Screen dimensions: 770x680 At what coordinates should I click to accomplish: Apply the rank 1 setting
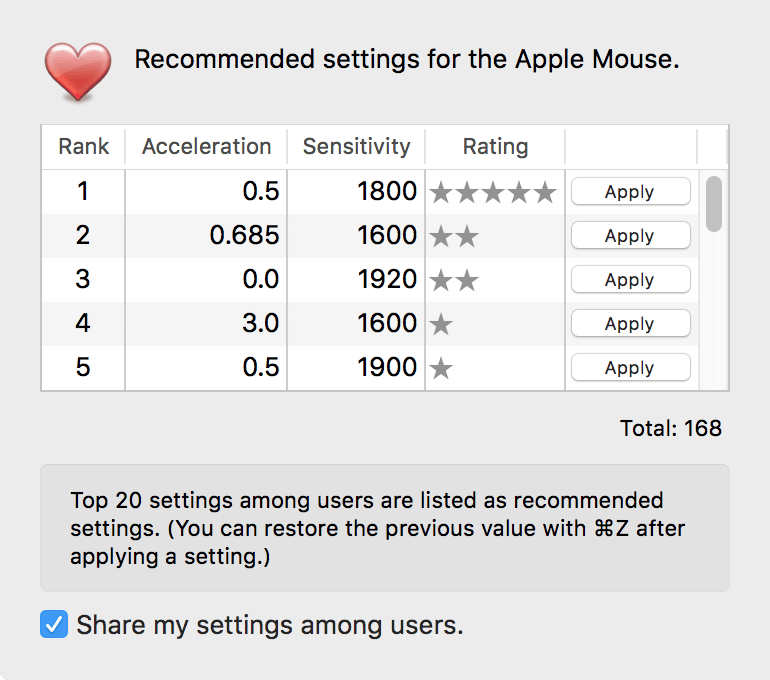pos(630,192)
